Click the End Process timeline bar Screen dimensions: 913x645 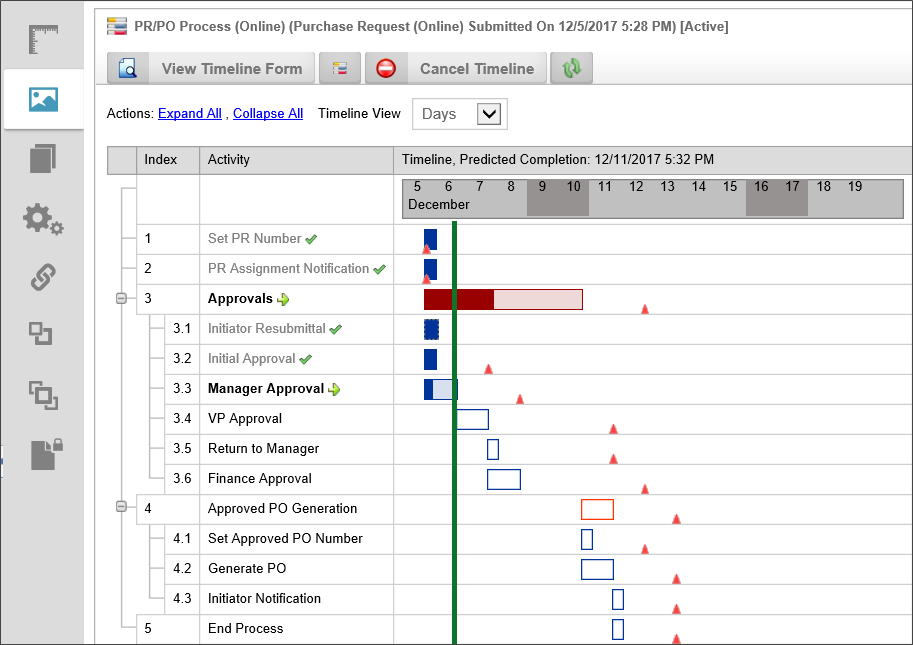[x=618, y=629]
